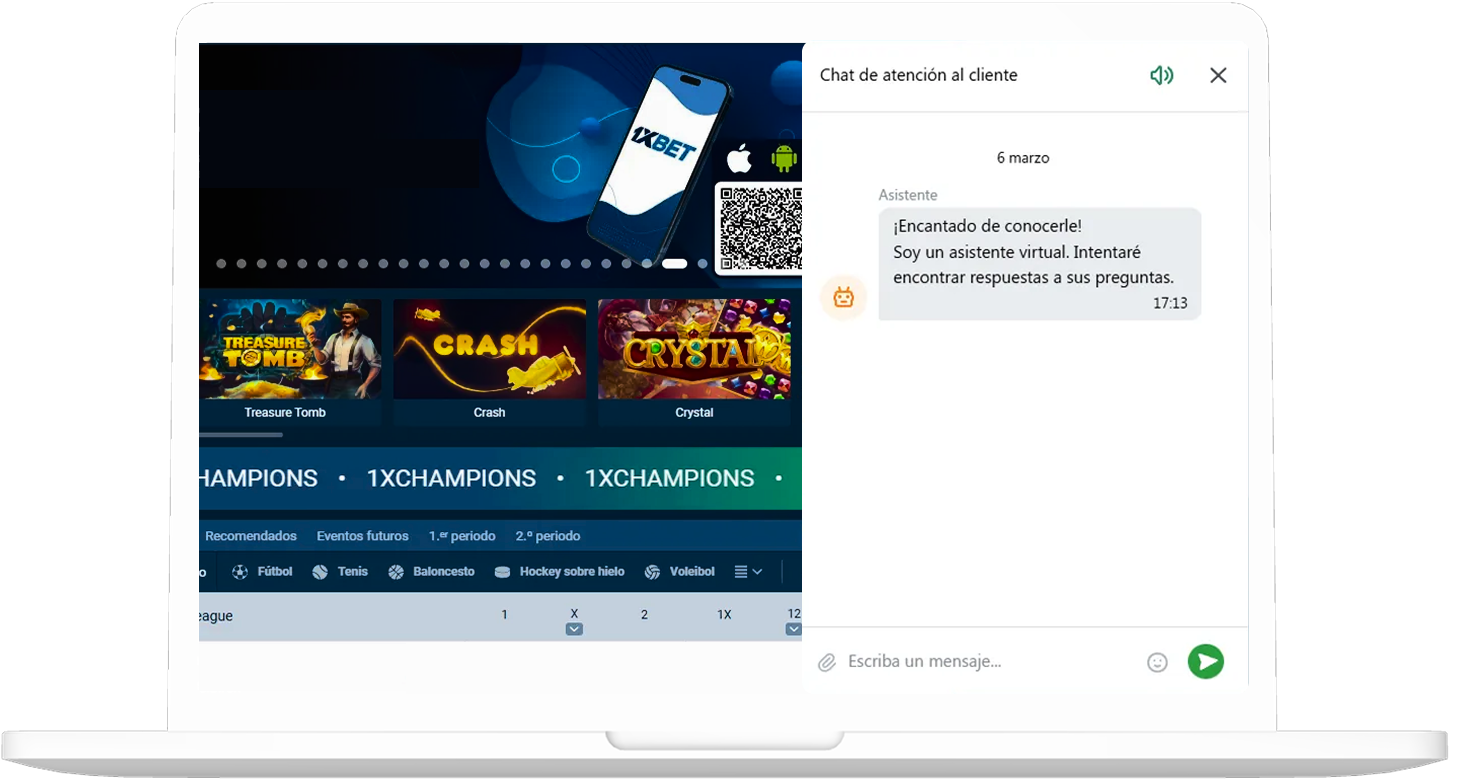Screen dimensions: 1457x783
Task: Click the games row horizontal scrollbar
Action: click(241, 435)
